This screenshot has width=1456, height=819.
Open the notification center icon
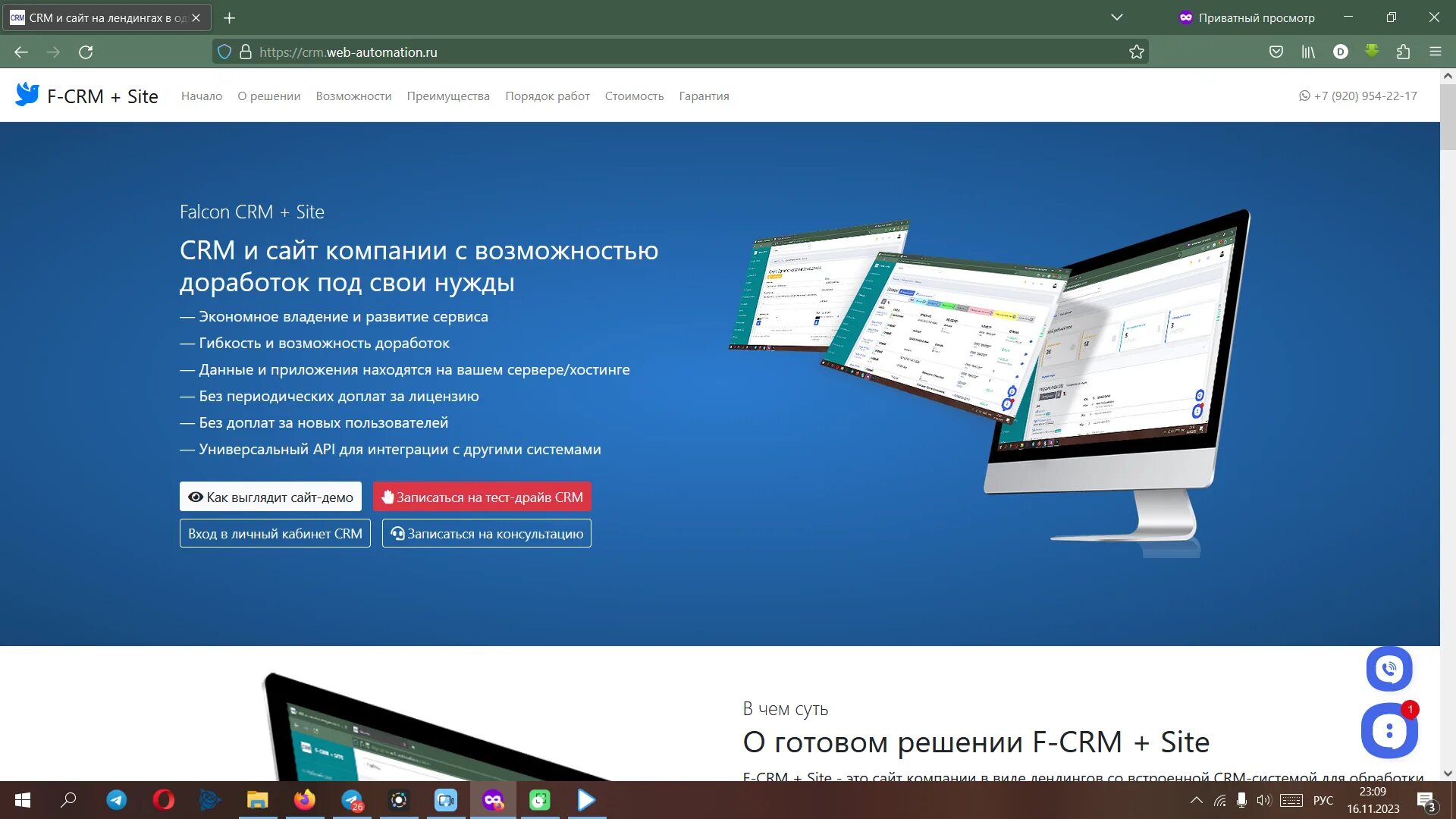click(1426, 801)
